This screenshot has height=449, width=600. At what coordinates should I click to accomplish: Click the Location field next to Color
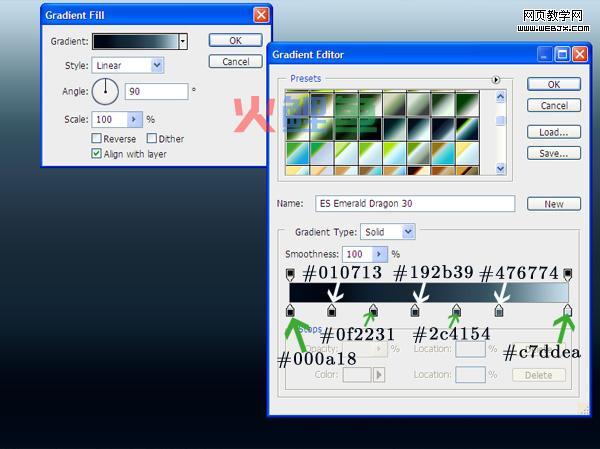coord(470,375)
